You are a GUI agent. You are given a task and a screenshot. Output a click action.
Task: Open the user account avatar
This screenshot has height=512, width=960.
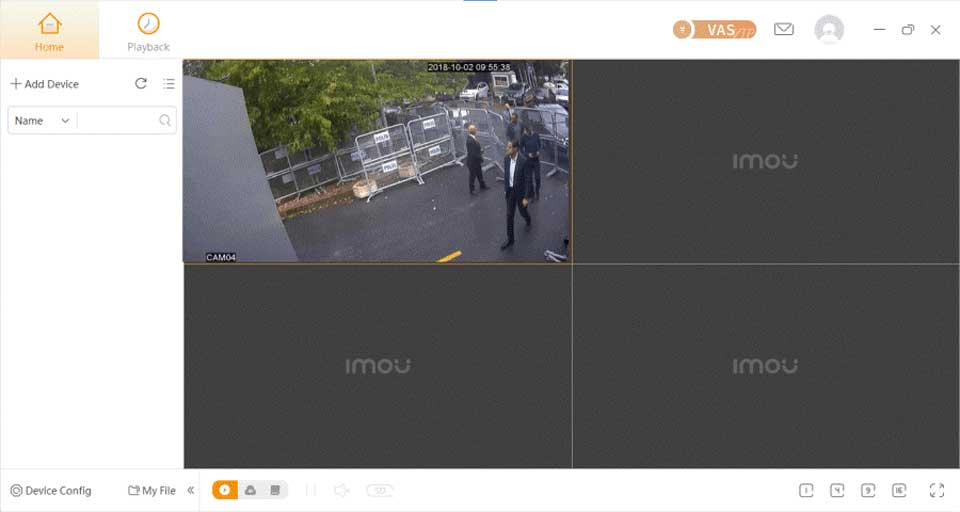tap(829, 30)
